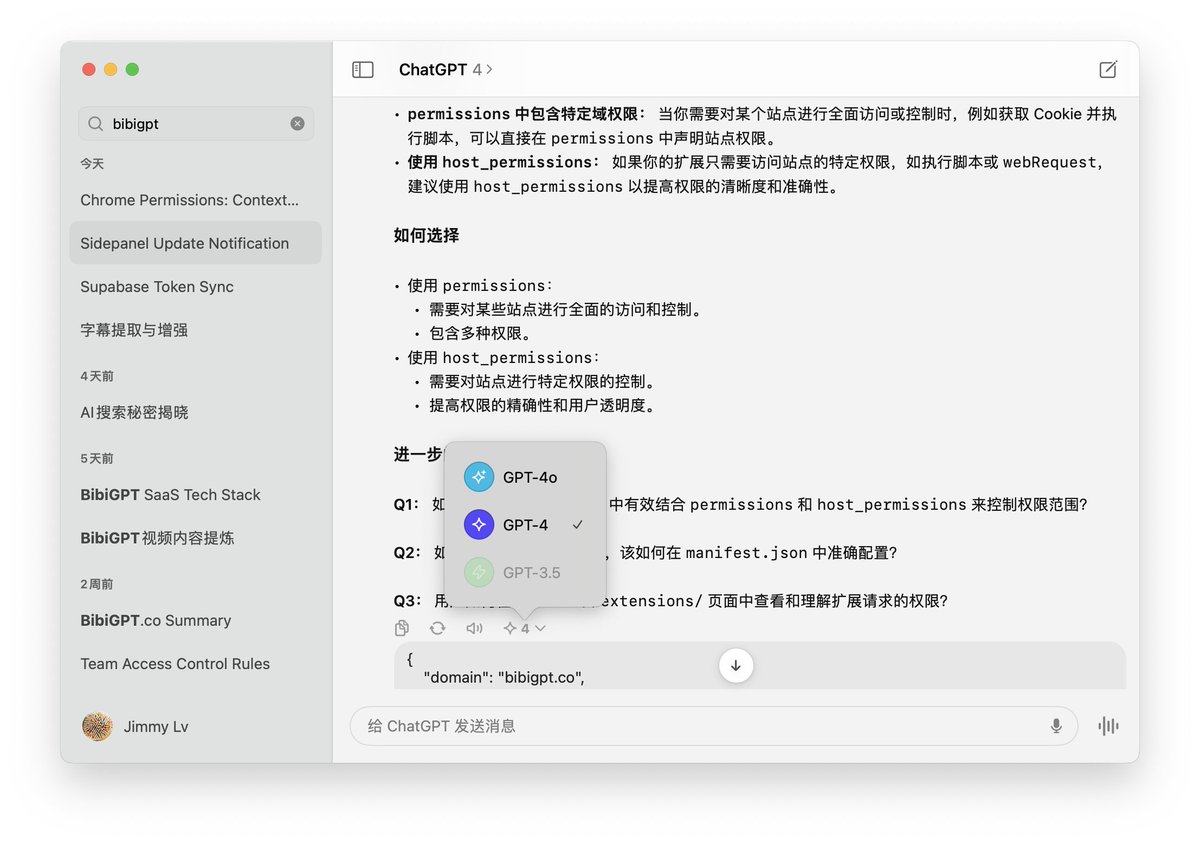
Task: Toggle the sidebar panel icon
Action: click(363, 70)
